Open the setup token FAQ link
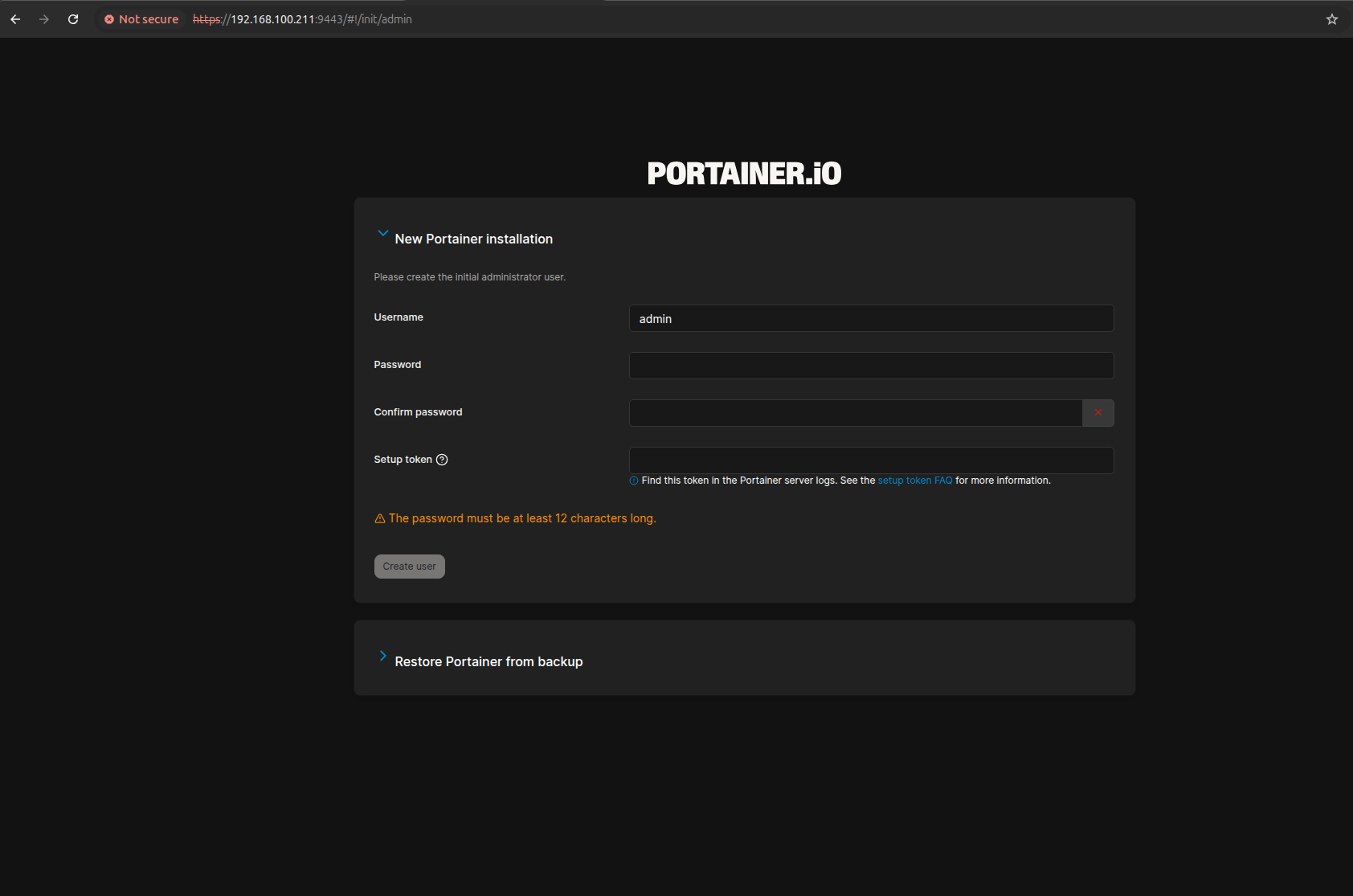 click(x=915, y=481)
